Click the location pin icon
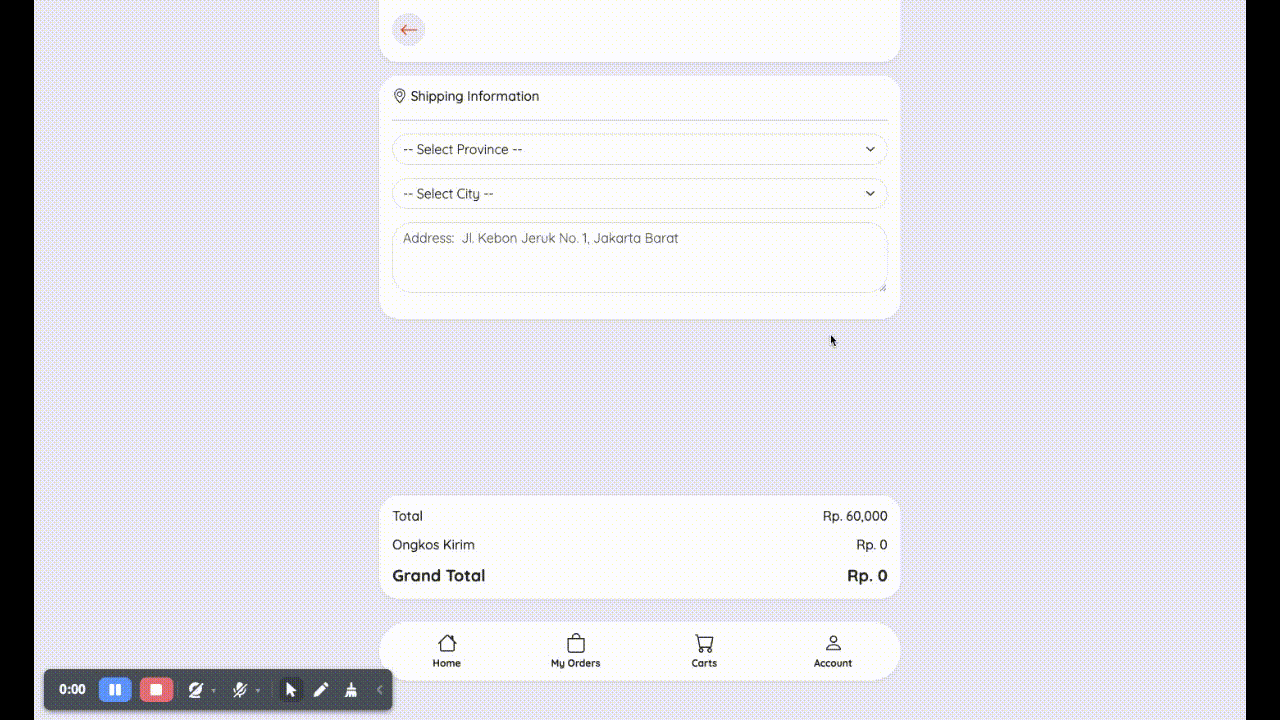1280x720 pixels. pyautogui.click(x=400, y=96)
